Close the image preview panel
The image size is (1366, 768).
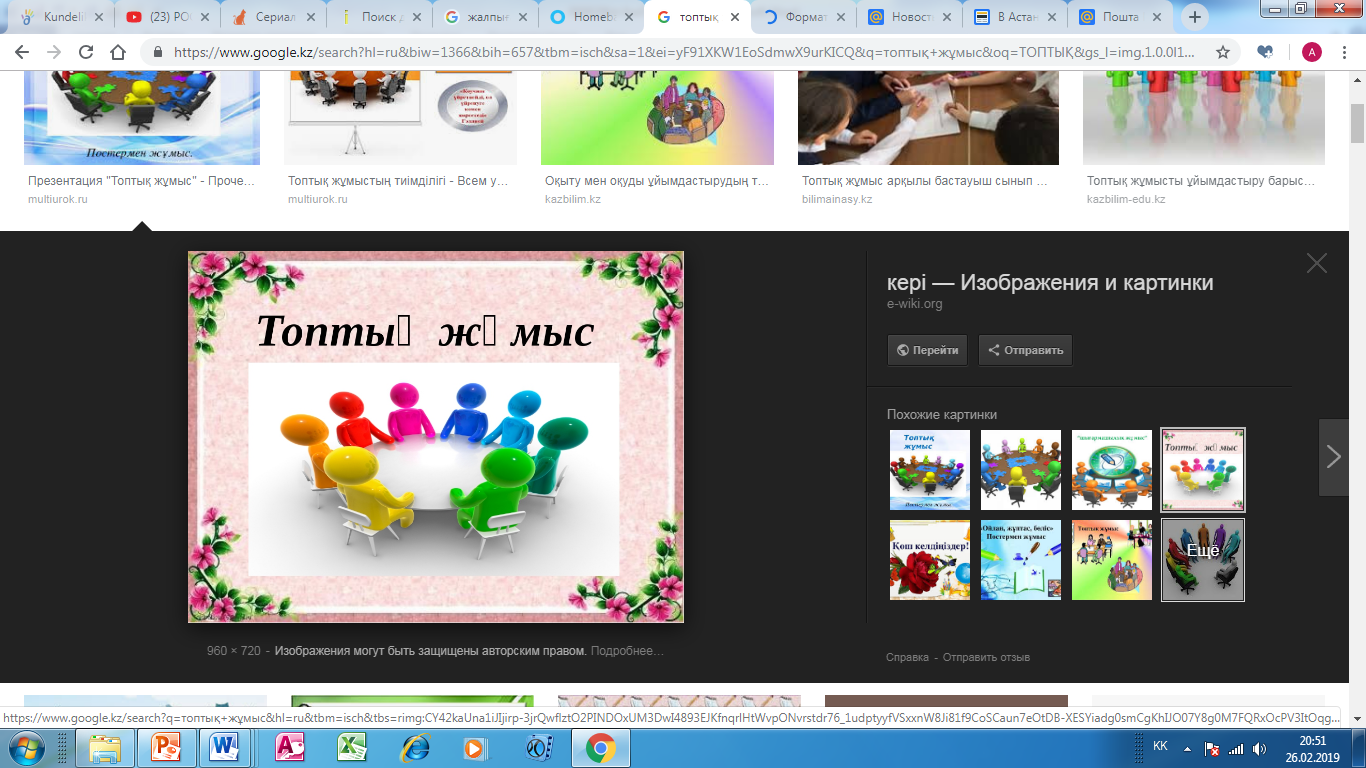coord(1316,263)
